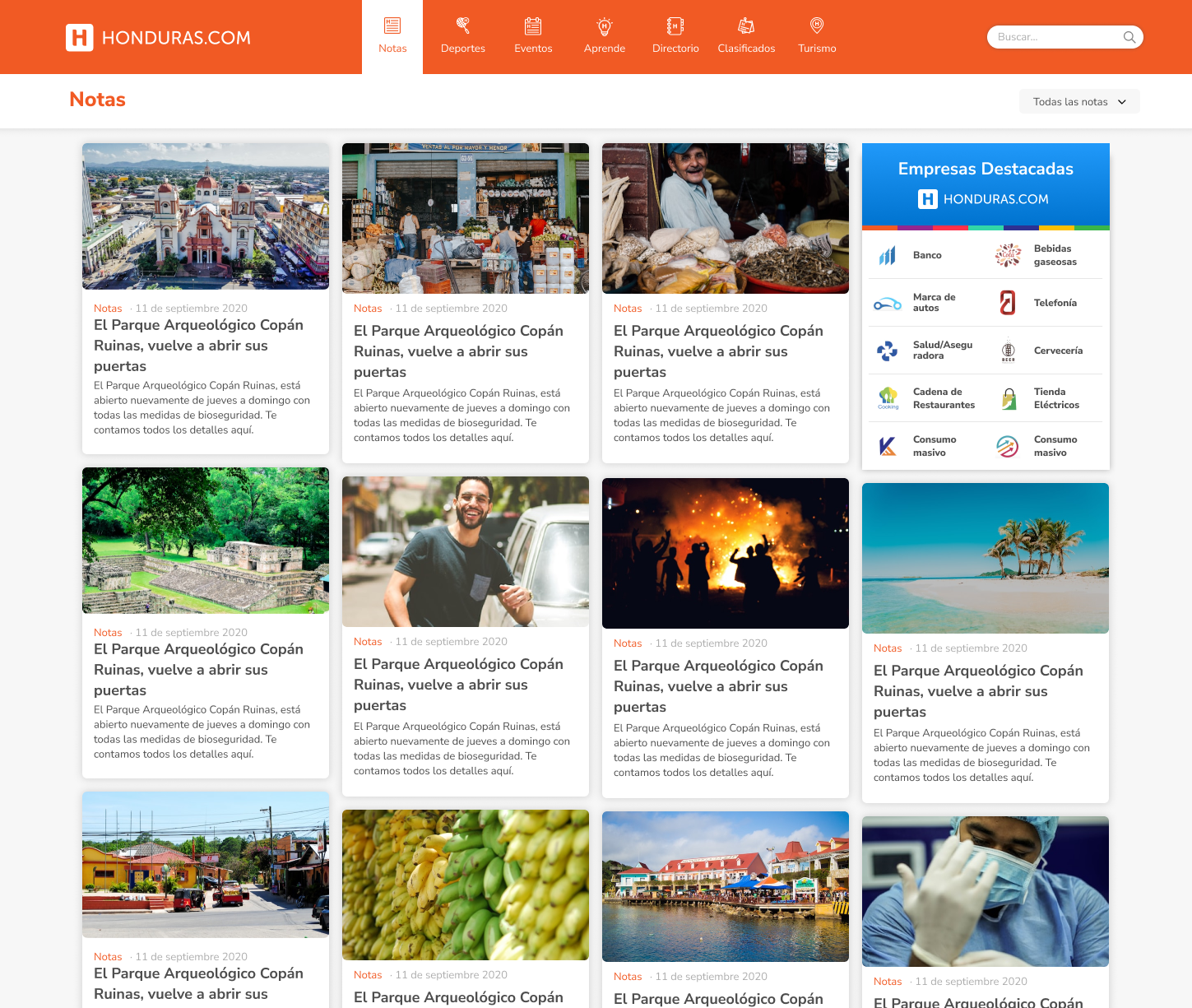
Task: Open the old man vendor thumbnail
Action: click(x=726, y=218)
